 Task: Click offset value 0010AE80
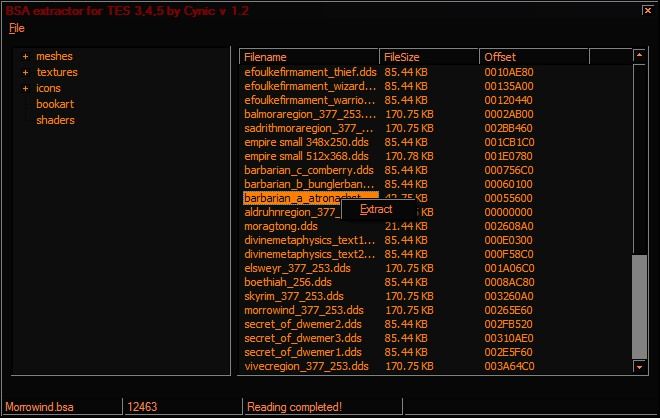509,72
